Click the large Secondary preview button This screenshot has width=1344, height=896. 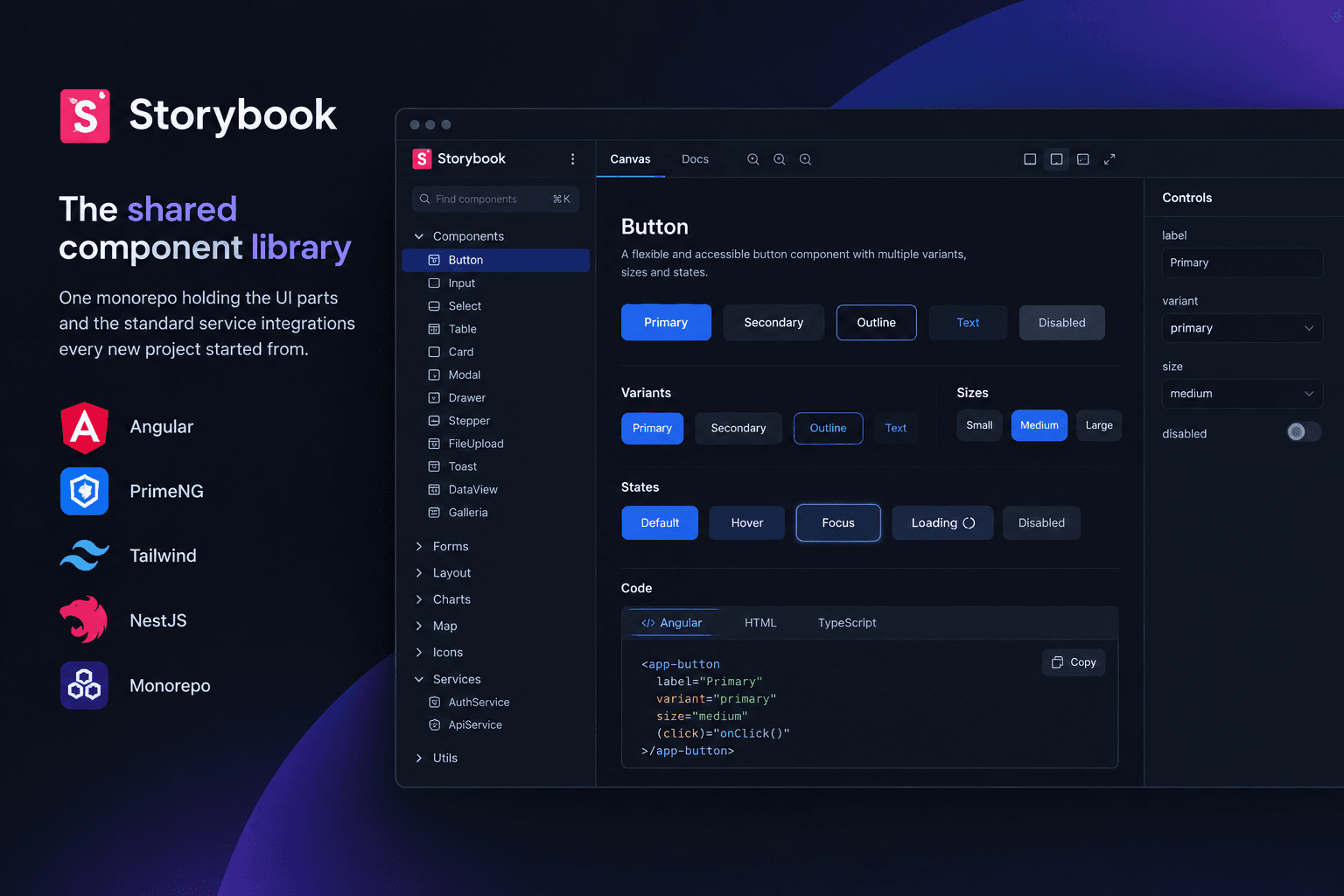tap(773, 323)
